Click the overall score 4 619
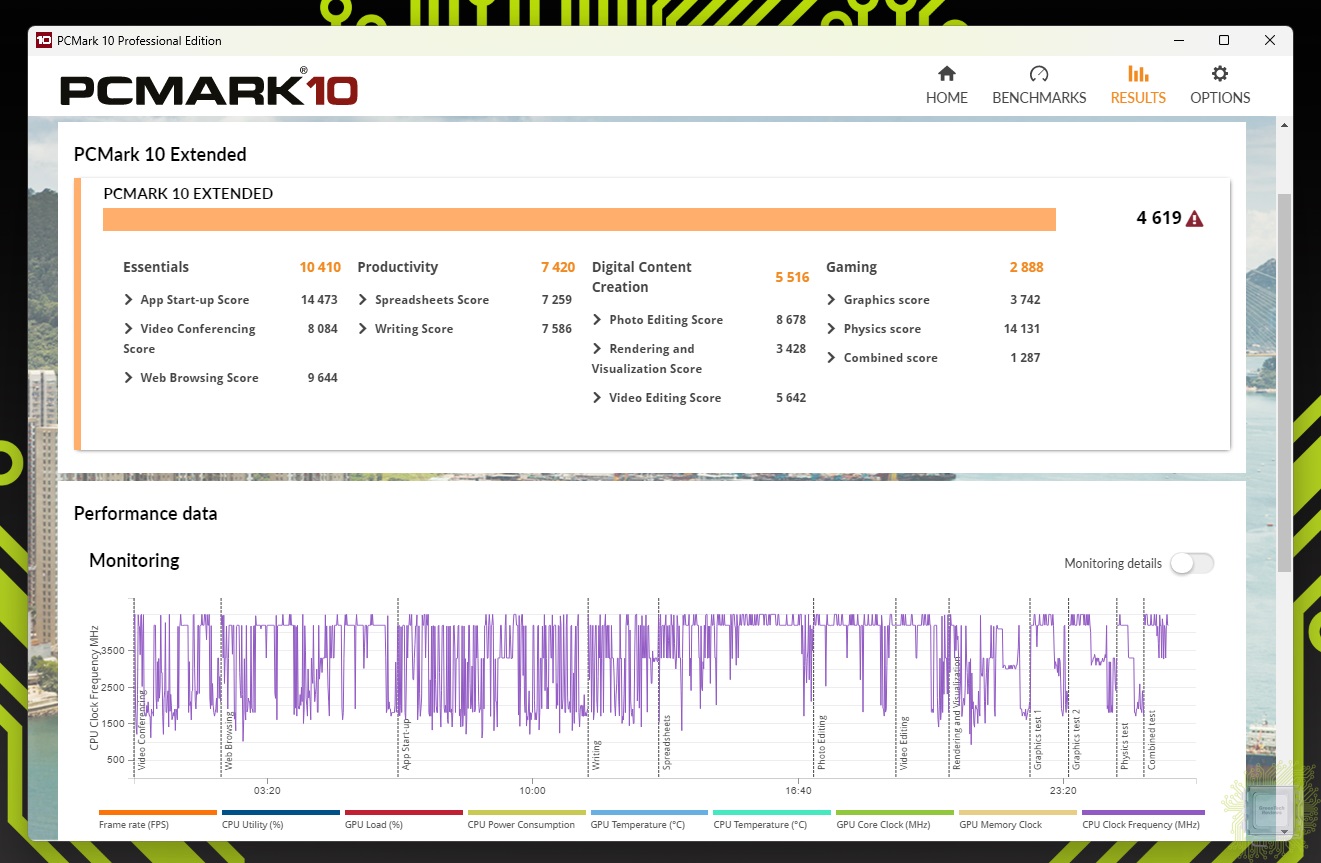 click(x=1159, y=218)
